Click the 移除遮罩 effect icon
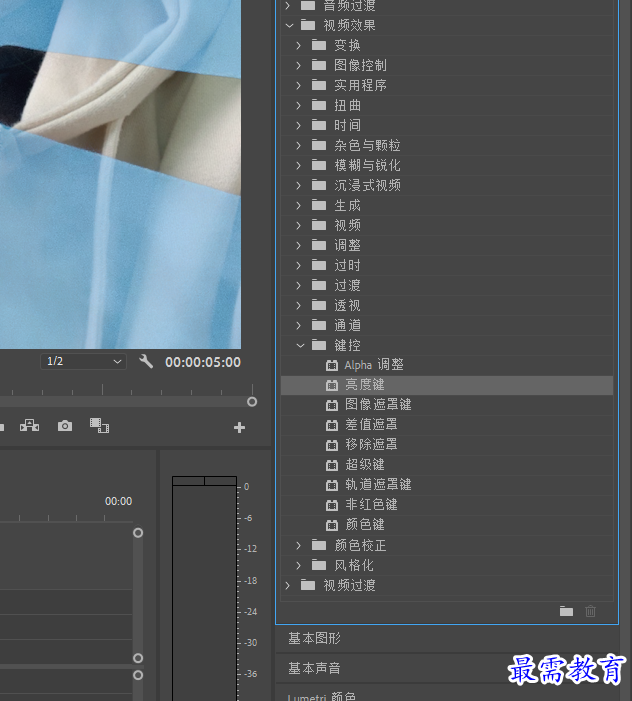Image resolution: width=632 pixels, height=701 pixels. (x=332, y=445)
